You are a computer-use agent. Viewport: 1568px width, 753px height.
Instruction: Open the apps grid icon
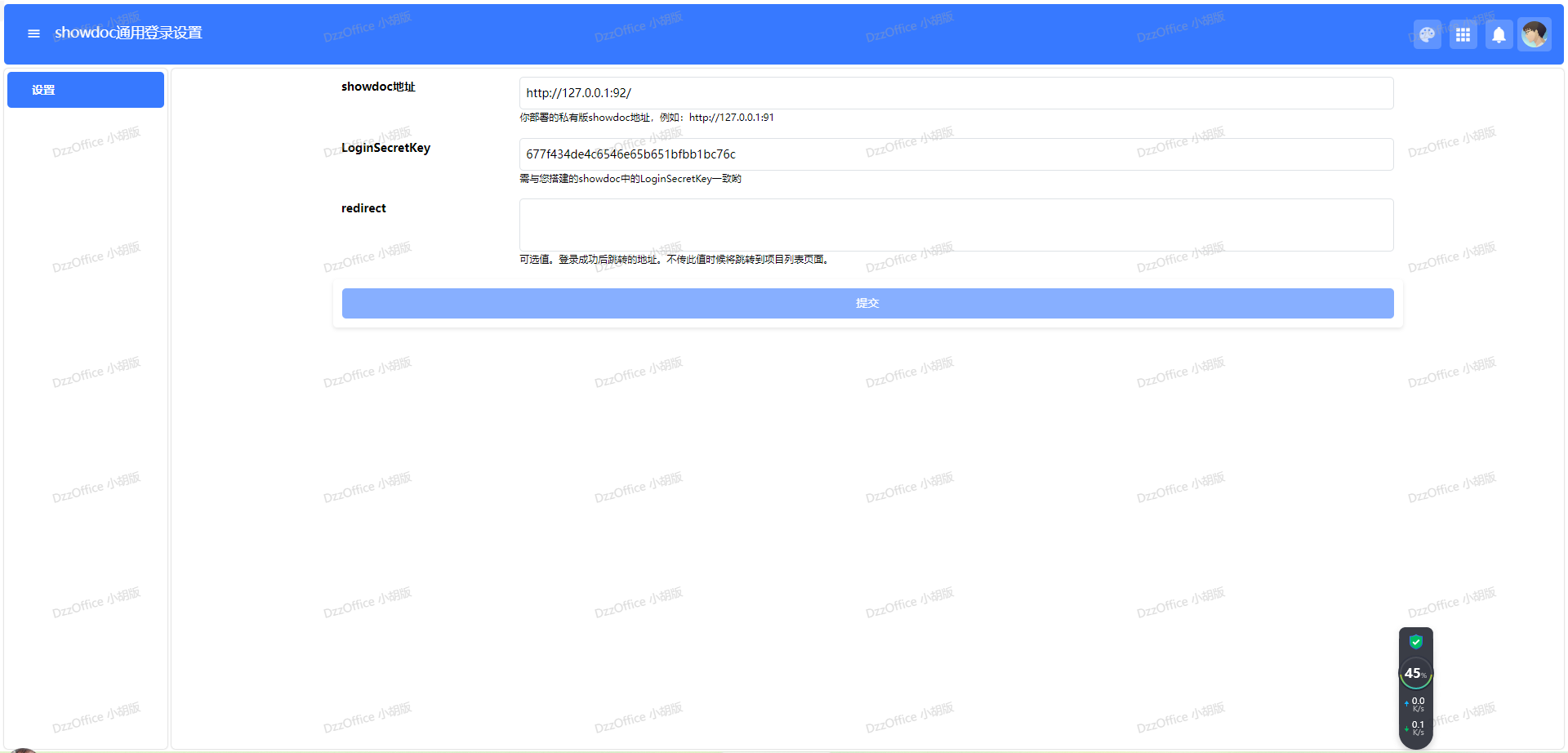(x=1463, y=34)
